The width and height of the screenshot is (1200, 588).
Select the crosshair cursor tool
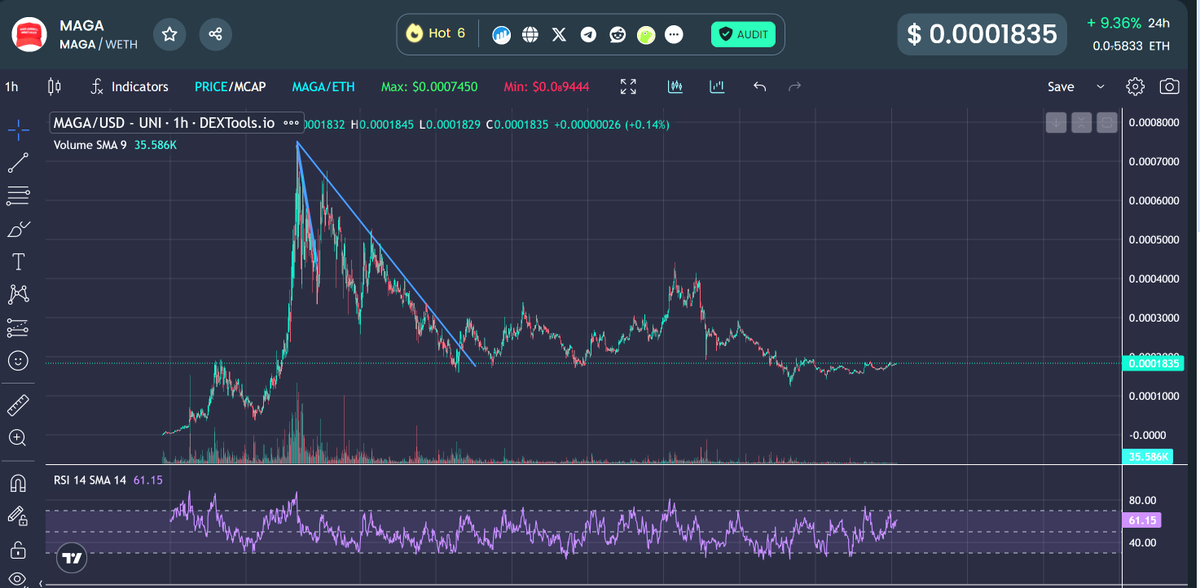(x=18, y=130)
